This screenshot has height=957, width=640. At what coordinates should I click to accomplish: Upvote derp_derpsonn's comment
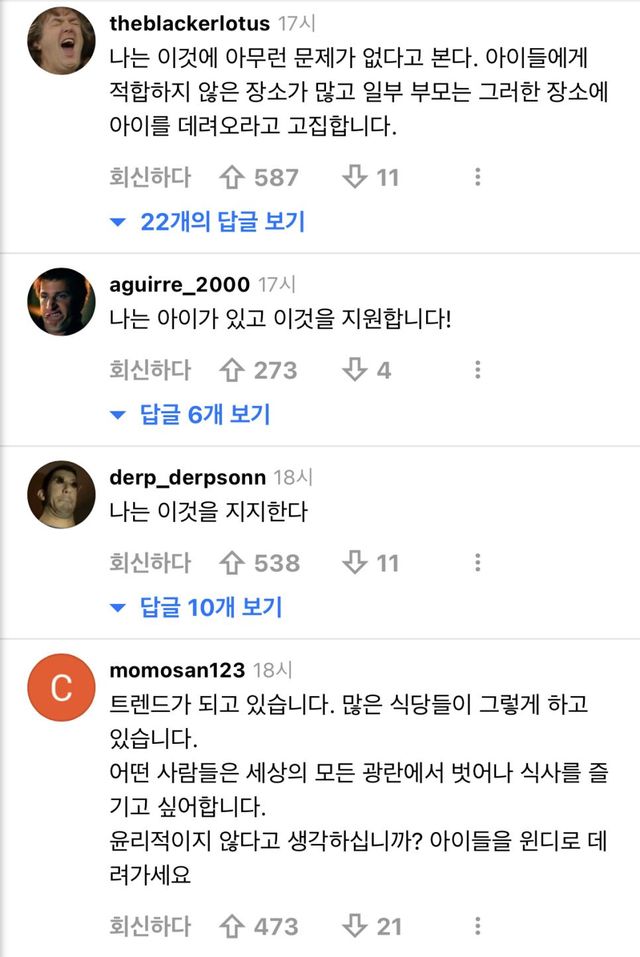[233, 563]
